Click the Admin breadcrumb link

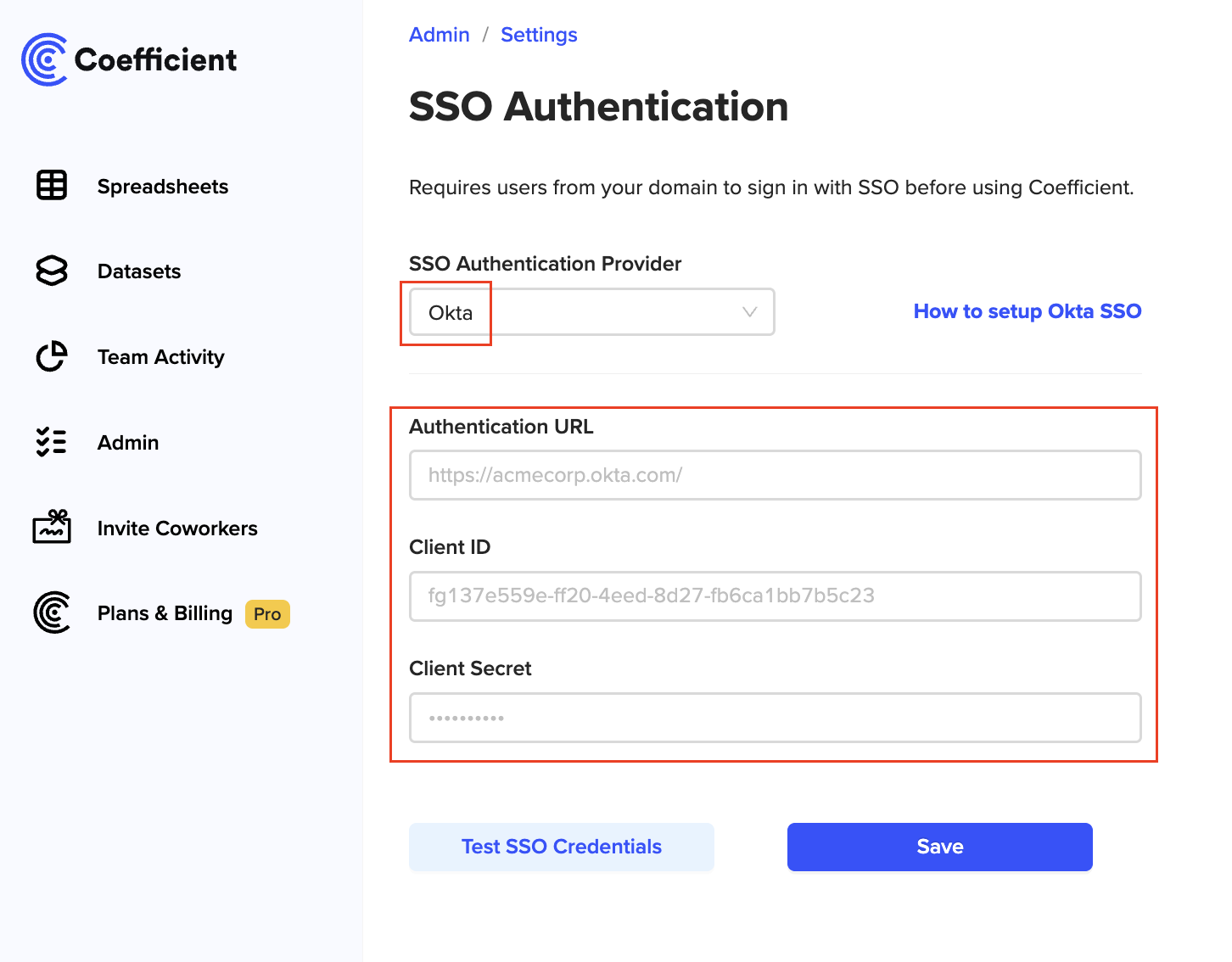point(439,35)
